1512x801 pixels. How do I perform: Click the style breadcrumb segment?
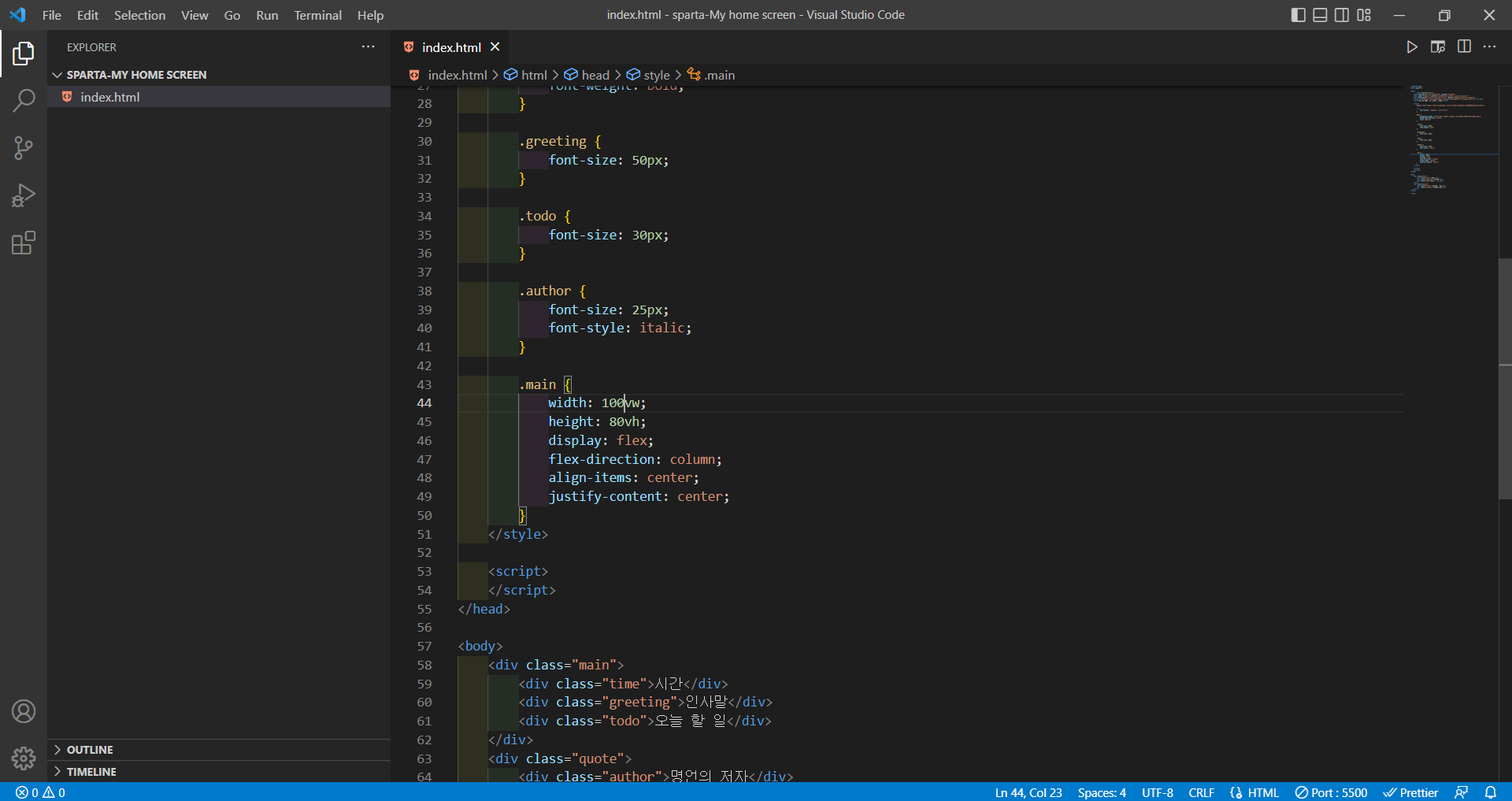click(x=656, y=75)
